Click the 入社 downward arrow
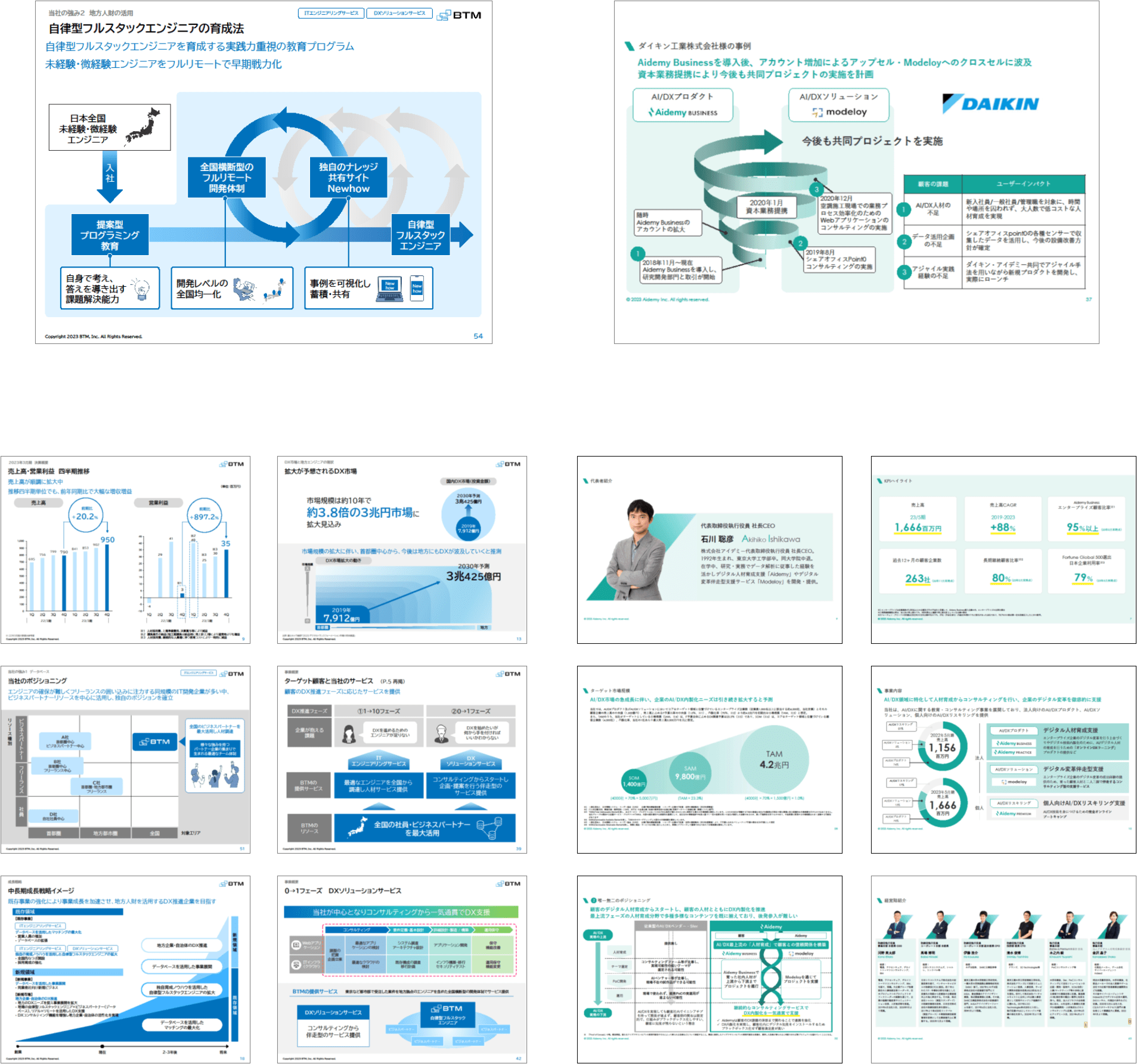This screenshot has height=1064, width=1137. pos(110,176)
